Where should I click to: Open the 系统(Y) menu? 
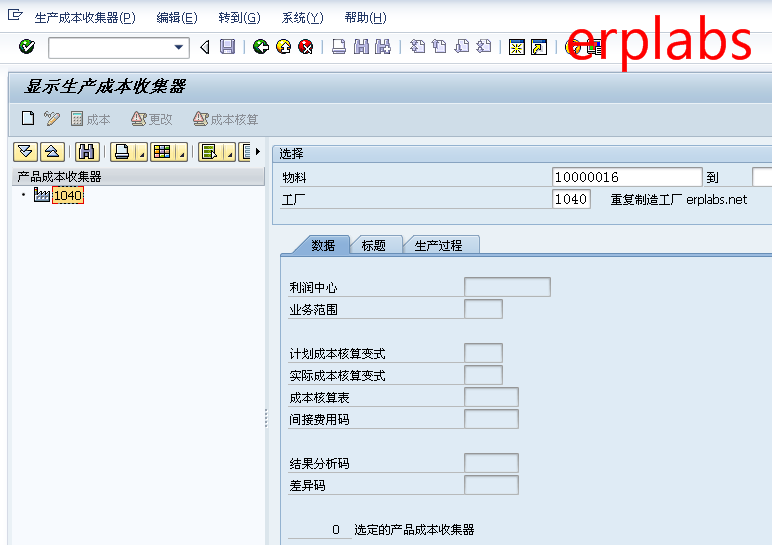tap(302, 18)
